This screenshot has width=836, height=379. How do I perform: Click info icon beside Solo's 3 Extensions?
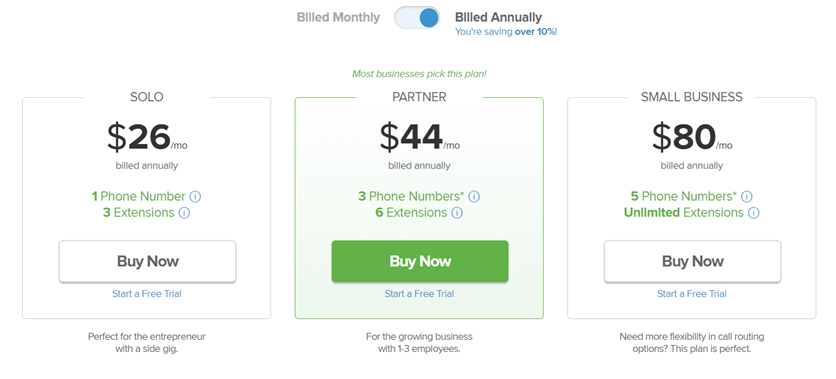184,213
